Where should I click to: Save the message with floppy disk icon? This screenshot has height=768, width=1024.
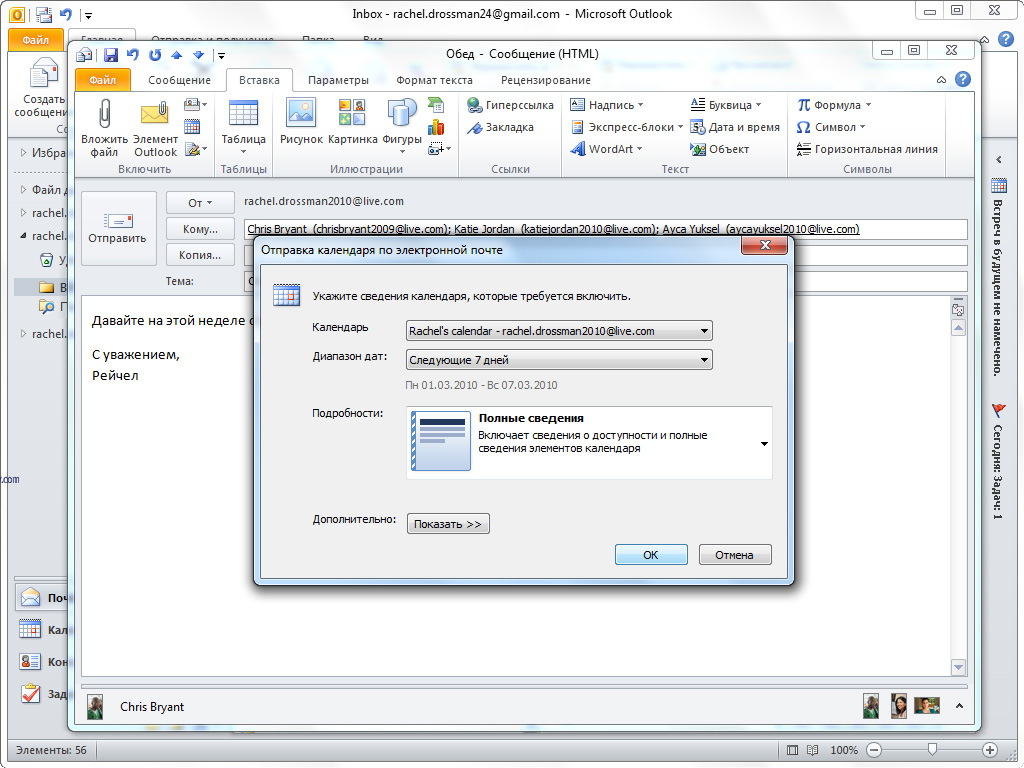[x=111, y=55]
